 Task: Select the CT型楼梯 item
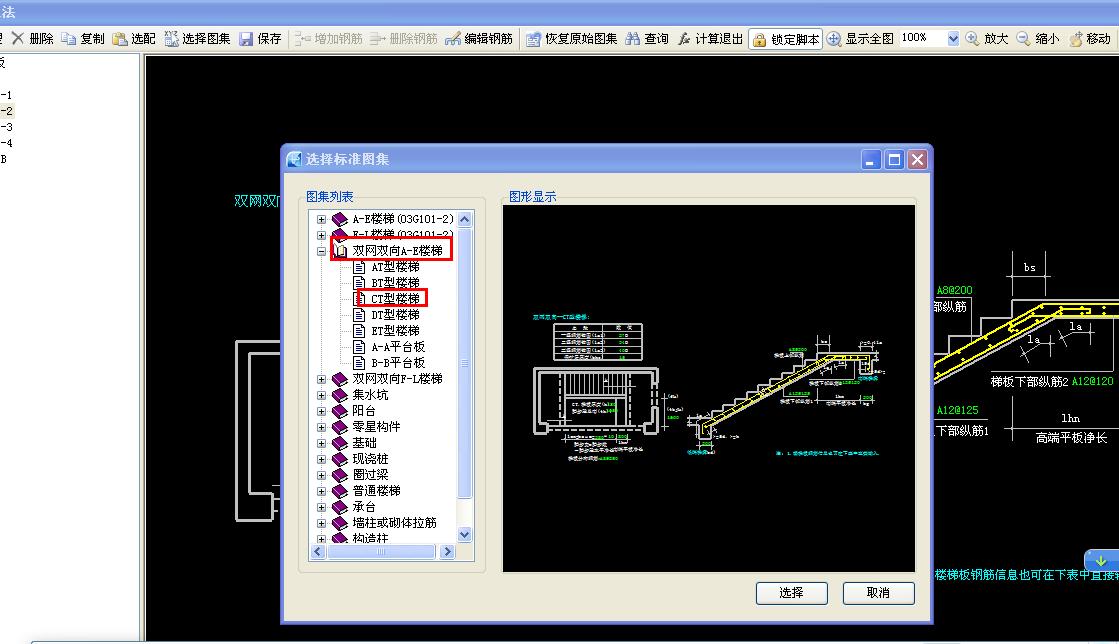[395, 298]
